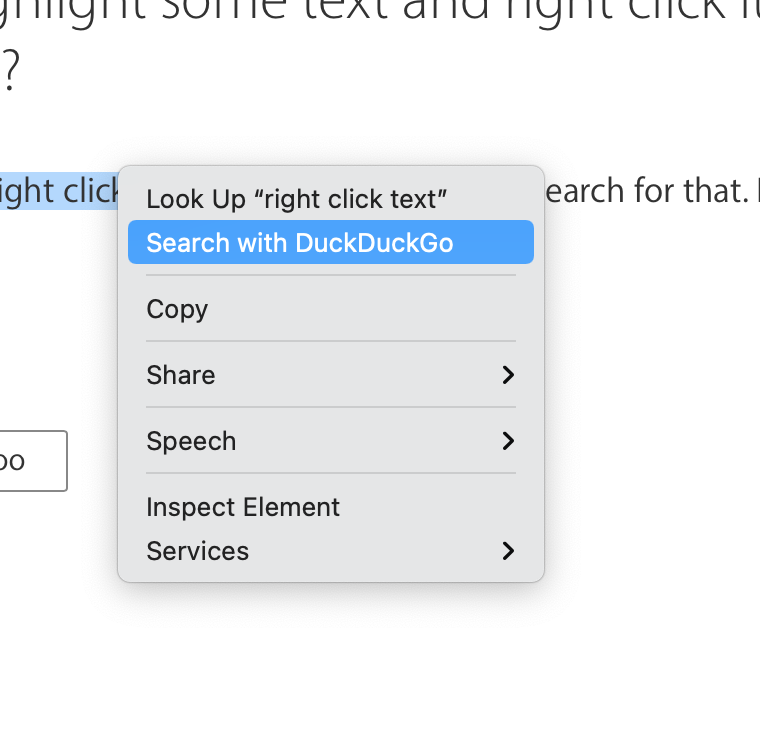Open the Services submenu item

[198, 551]
